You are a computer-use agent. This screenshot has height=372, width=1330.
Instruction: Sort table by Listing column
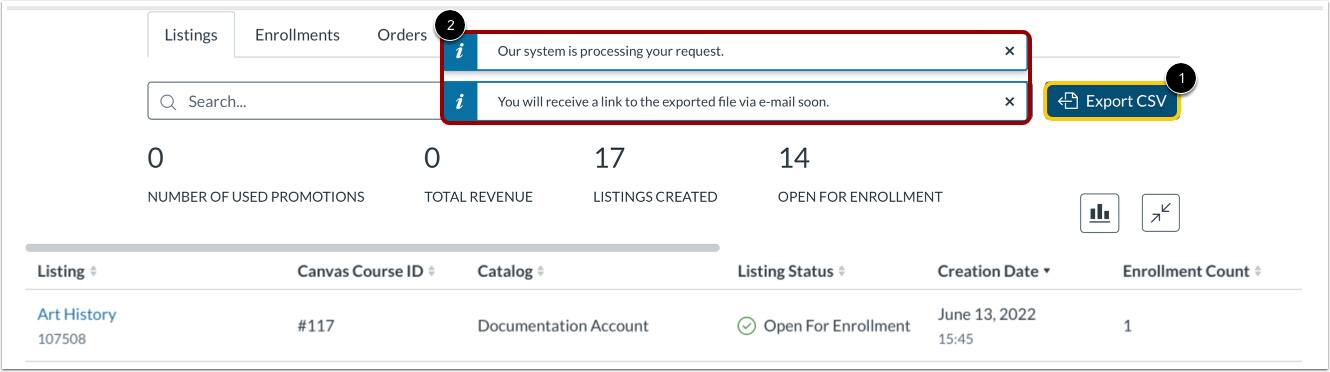[67, 271]
